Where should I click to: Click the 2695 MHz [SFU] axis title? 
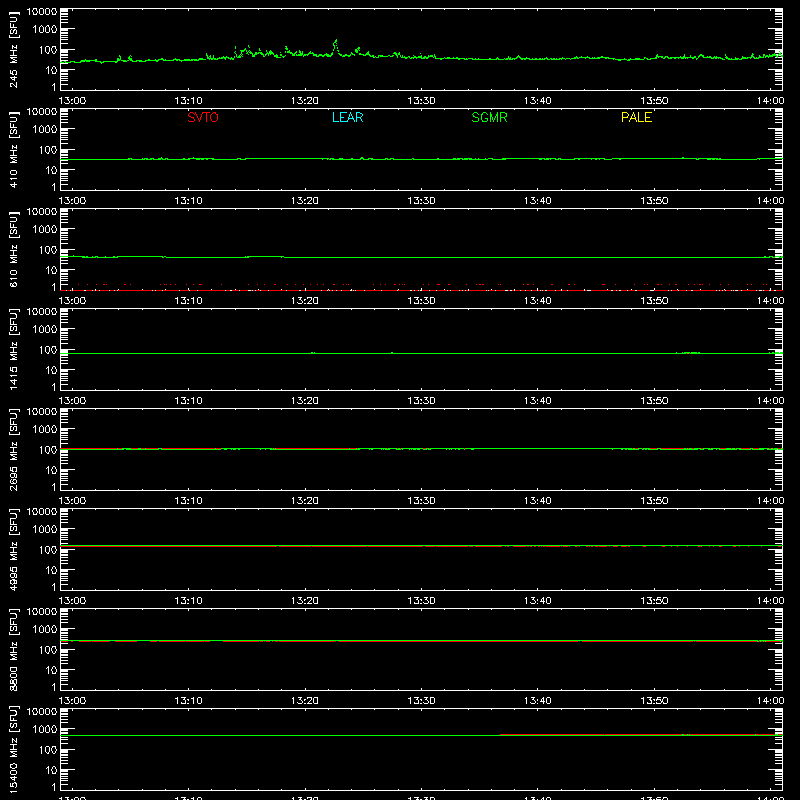click(13, 449)
